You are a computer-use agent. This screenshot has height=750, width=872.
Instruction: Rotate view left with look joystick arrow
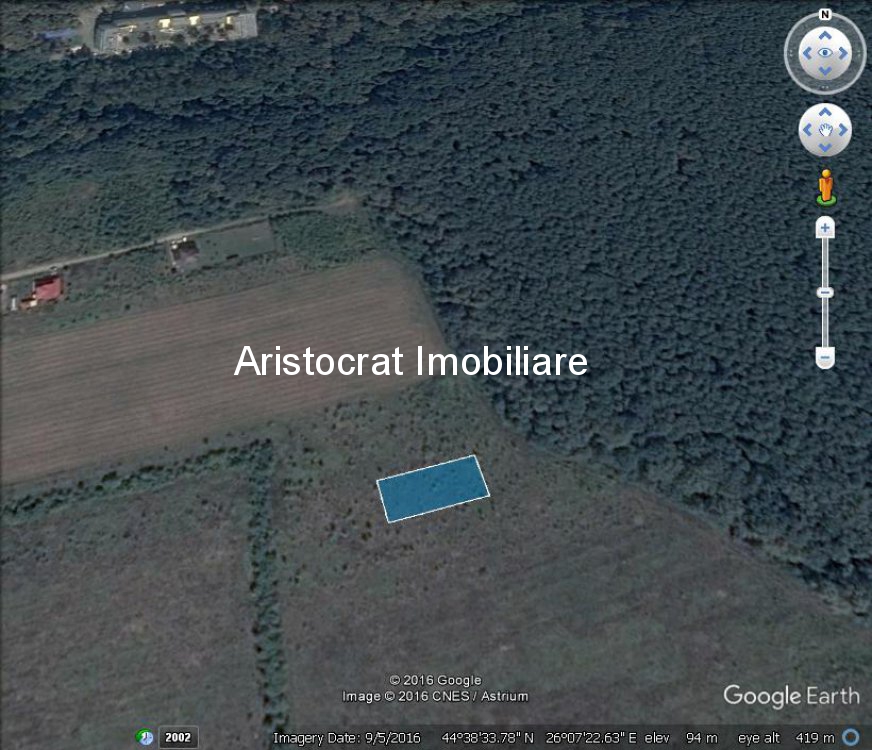[x=807, y=53]
